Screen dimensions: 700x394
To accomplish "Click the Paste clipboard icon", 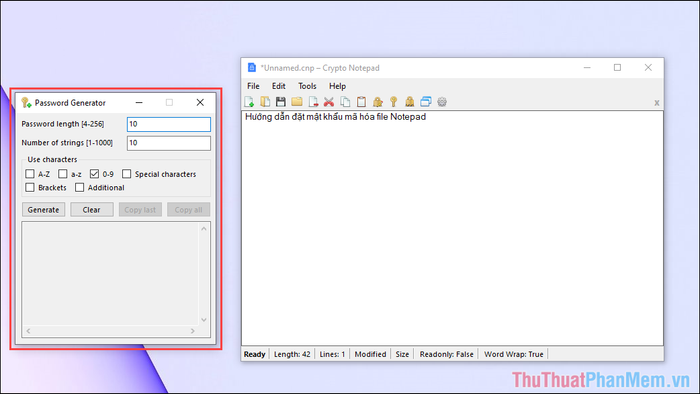I will pyautogui.click(x=361, y=102).
